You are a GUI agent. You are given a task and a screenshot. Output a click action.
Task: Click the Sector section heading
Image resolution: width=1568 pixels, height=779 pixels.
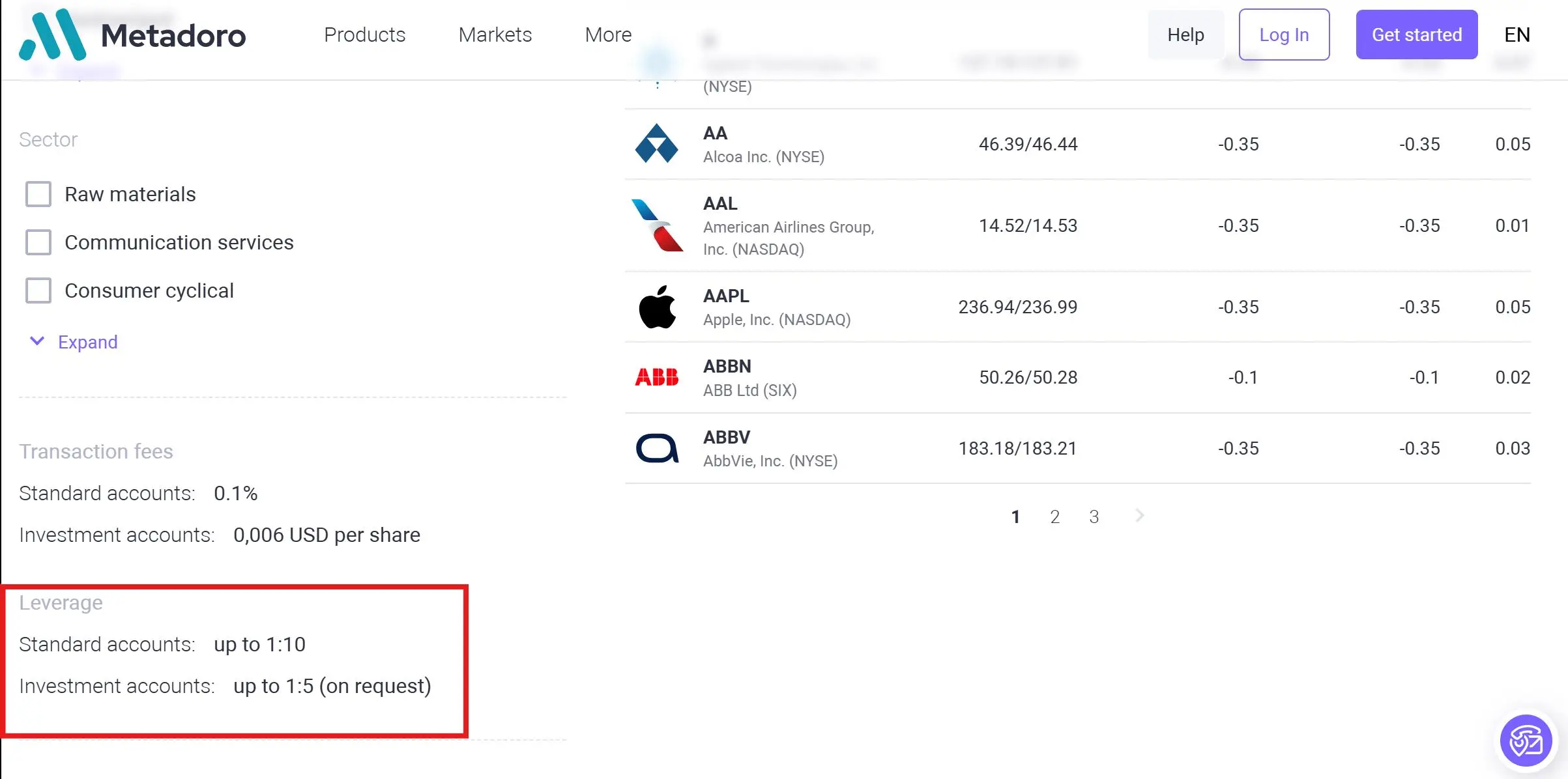48,139
